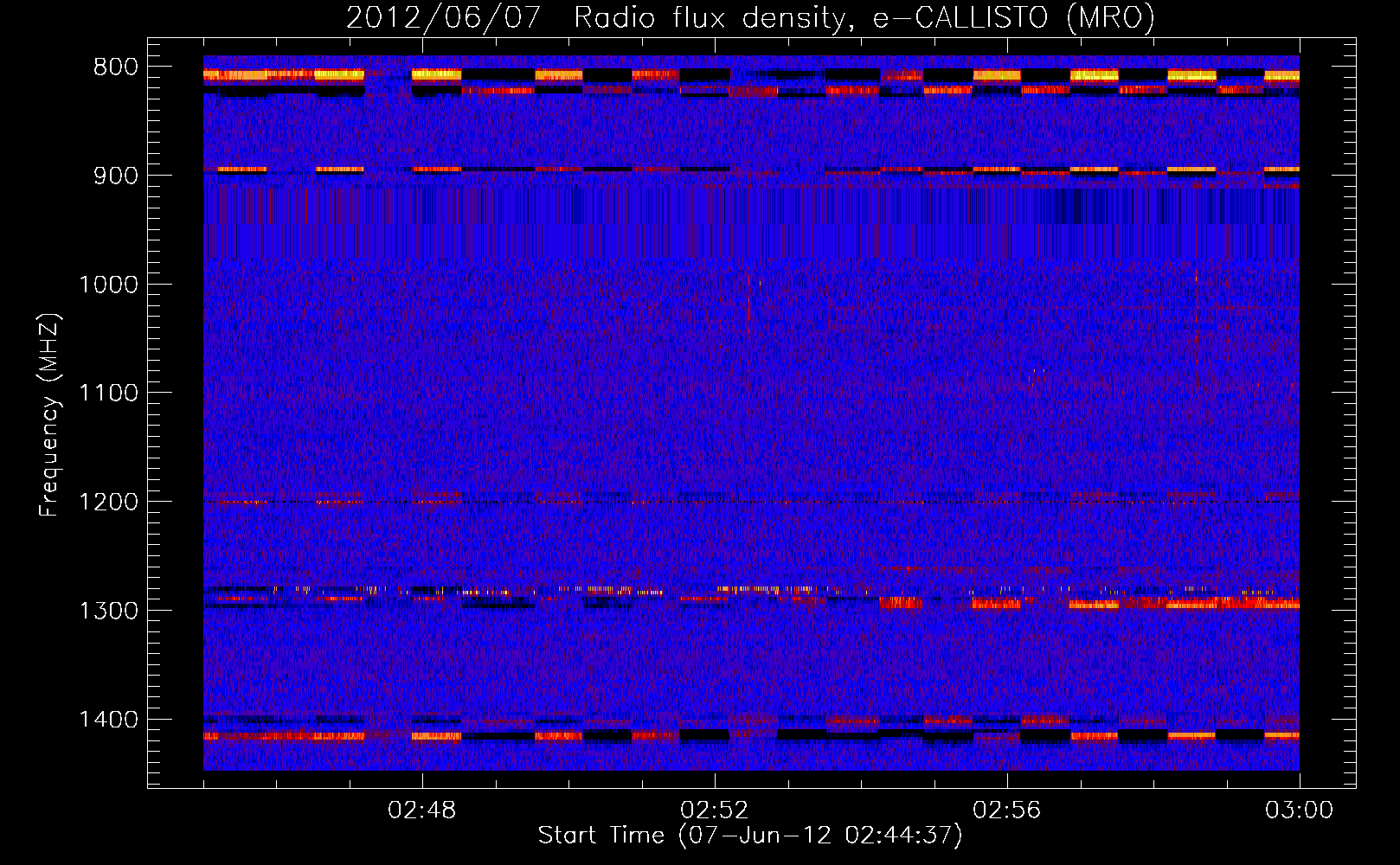The image size is (1400, 865).
Task: Click the 03:00 time tick label
Action: [x=1300, y=811]
